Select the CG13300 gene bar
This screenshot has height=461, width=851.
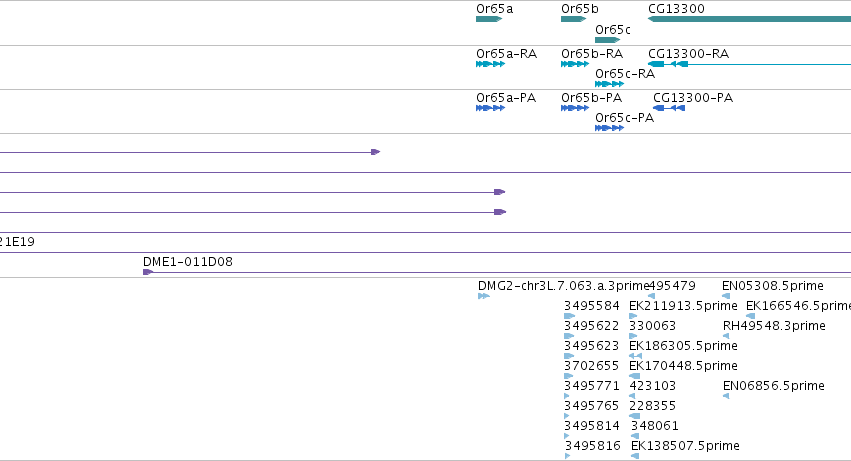pos(750,19)
